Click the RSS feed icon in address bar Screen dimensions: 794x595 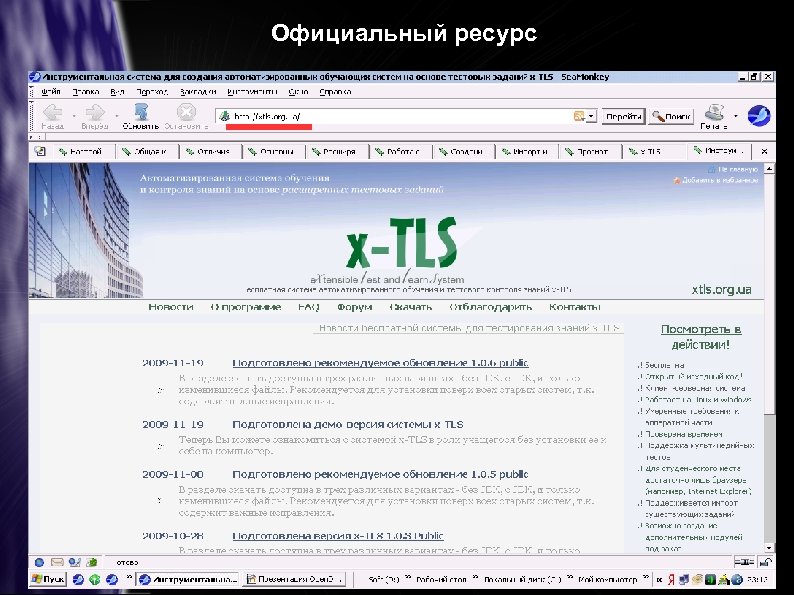(x=579, y=116)
